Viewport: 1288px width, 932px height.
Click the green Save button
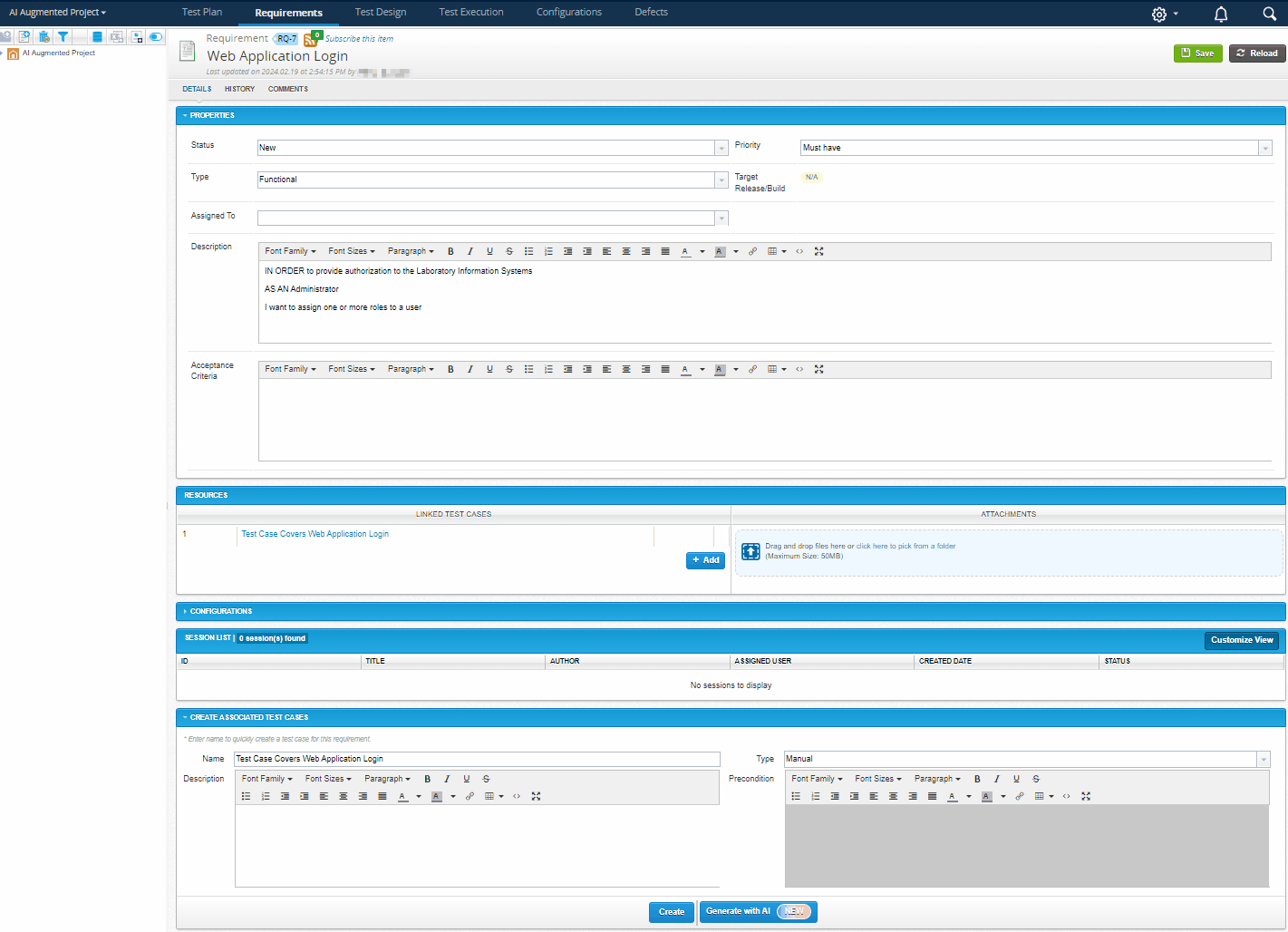1197,53
